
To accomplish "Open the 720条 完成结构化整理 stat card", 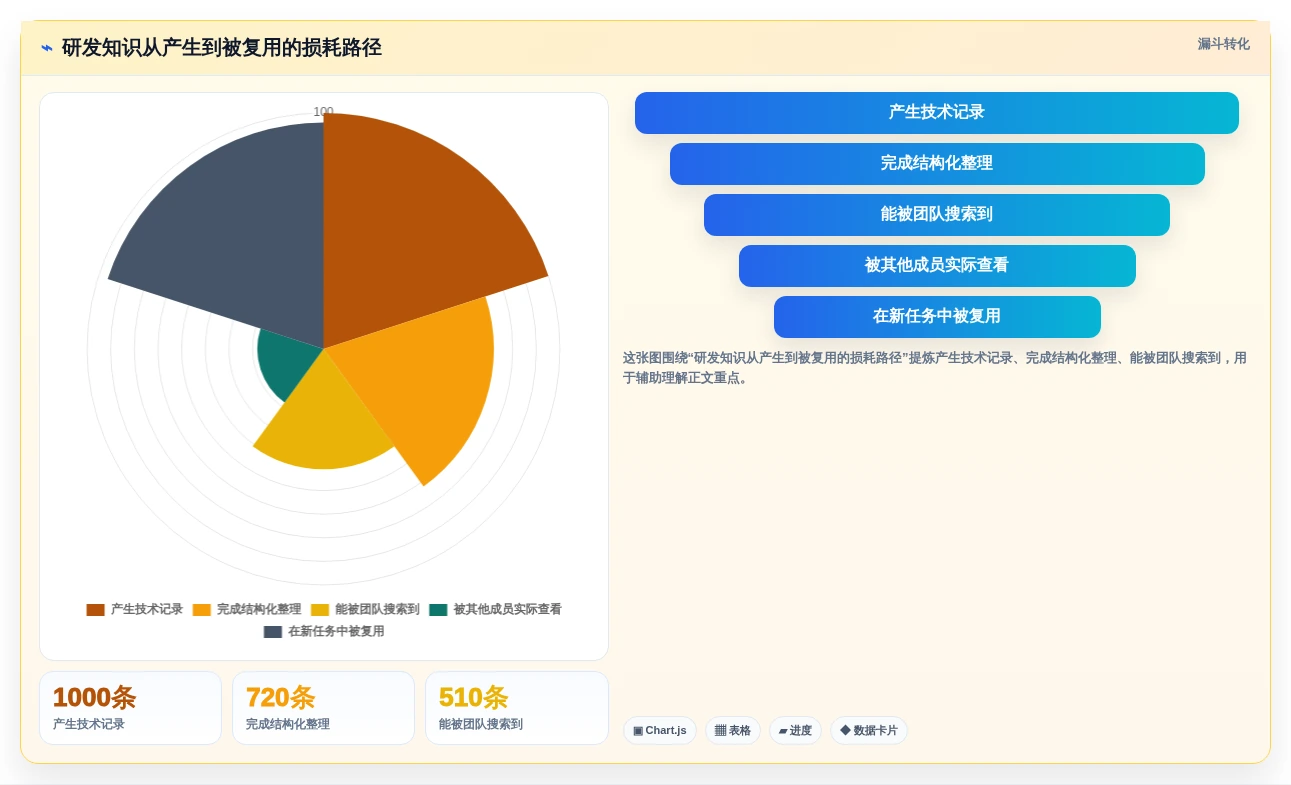I will (323, 708).
